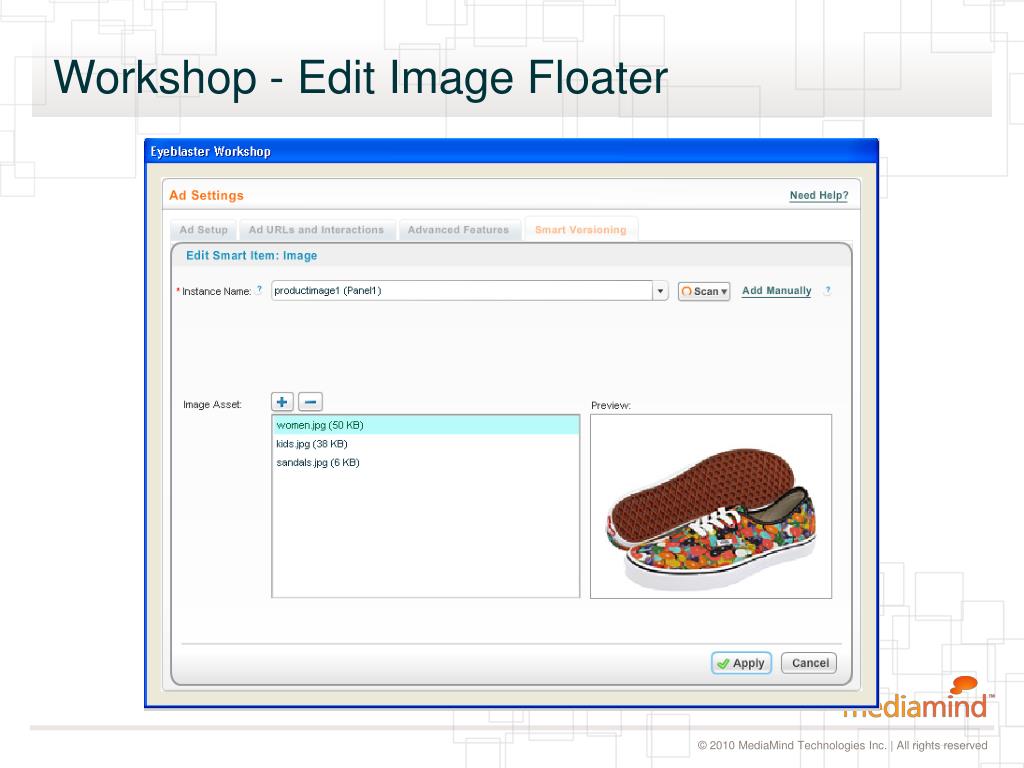
Task: Click the plus icon to add image asset
Action: tap(282, 402)
